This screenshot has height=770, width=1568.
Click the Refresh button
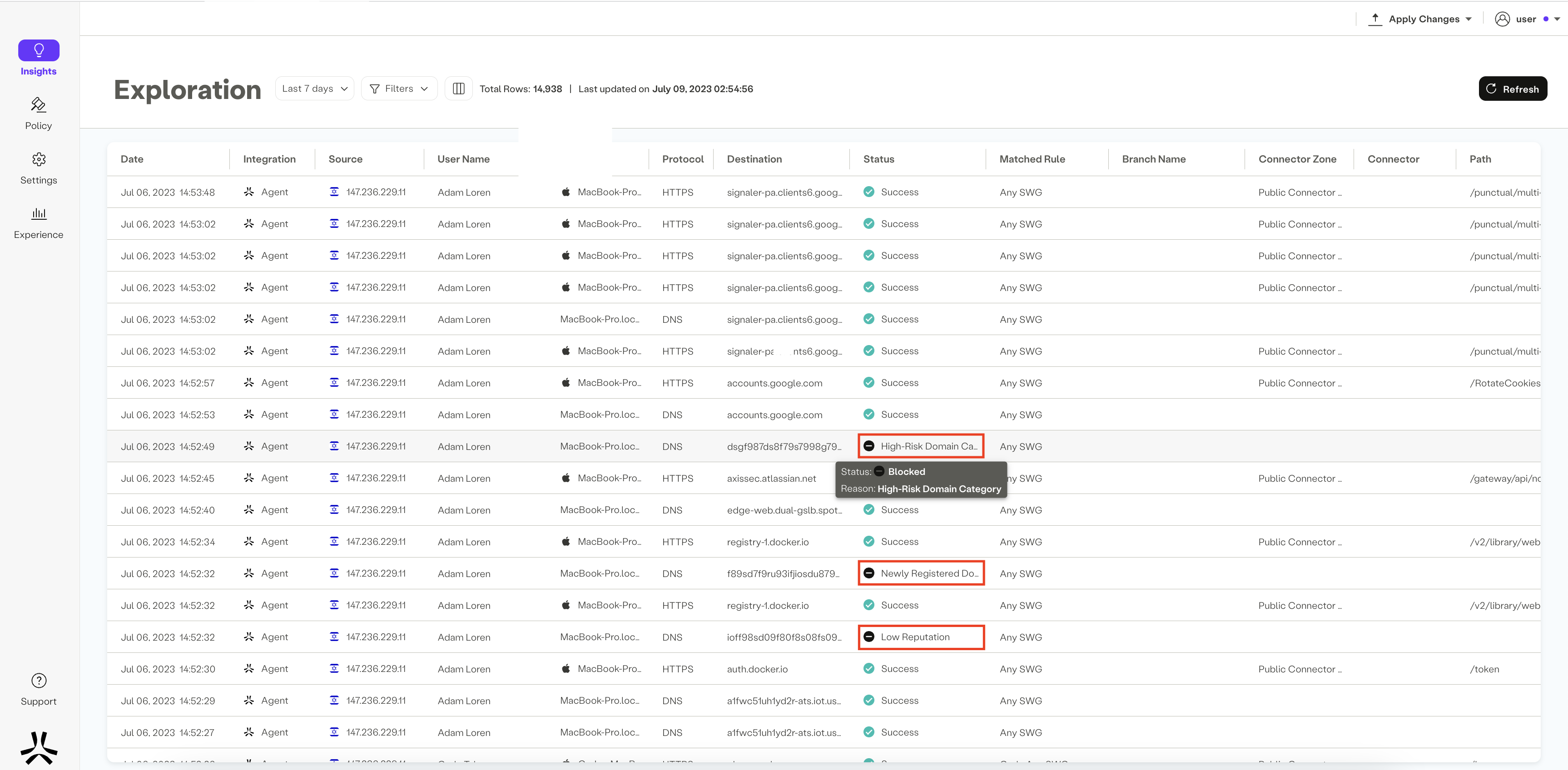(1512, 89)
